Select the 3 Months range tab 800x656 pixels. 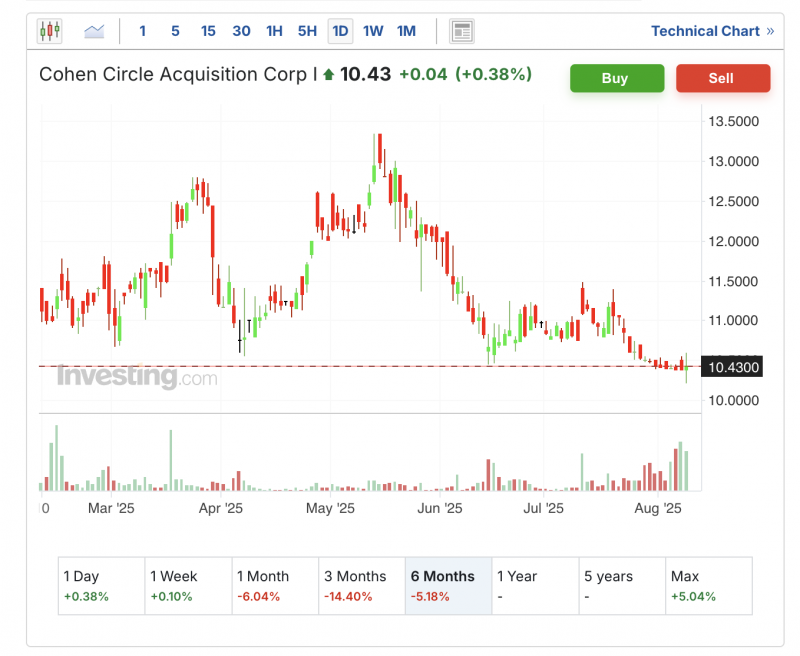point(360,586)
